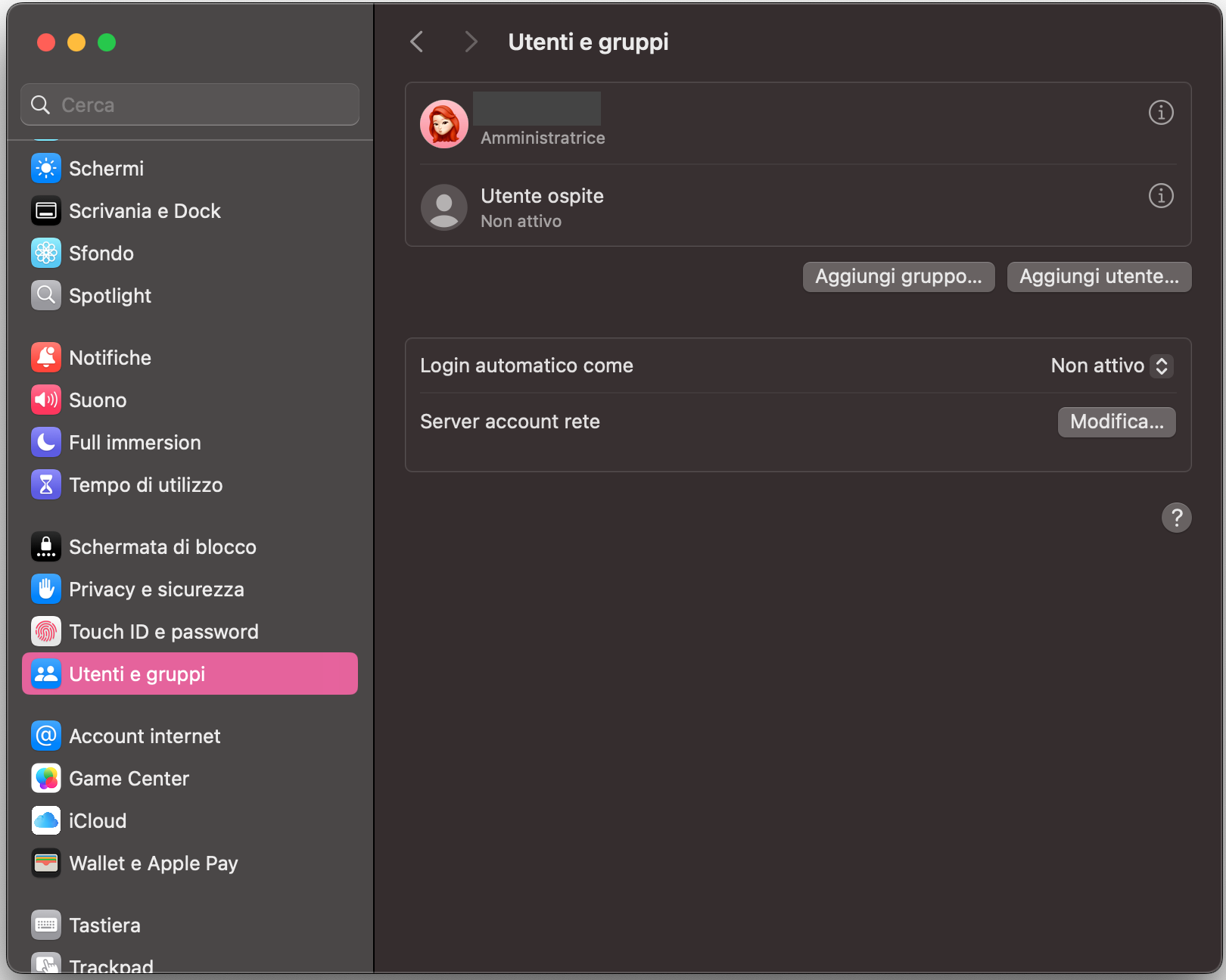
Task: Focus the Cerca search field
Action: click(190, 104)
